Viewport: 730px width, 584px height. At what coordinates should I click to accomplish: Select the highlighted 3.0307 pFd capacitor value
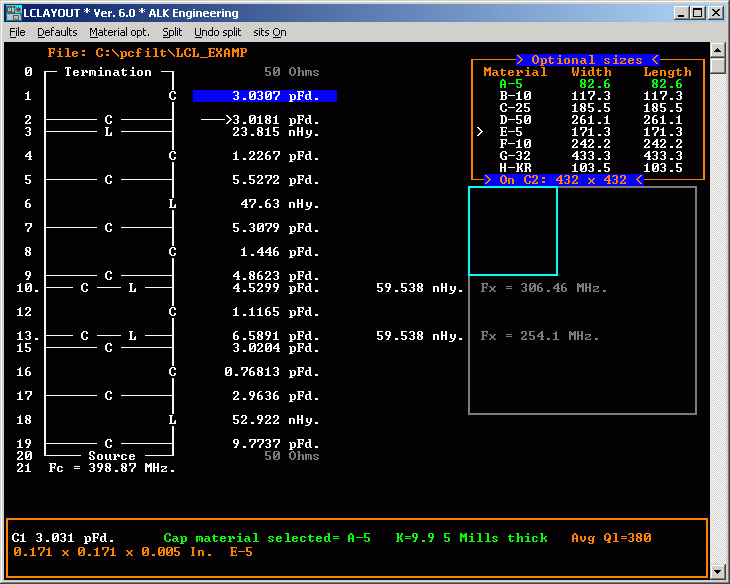point(264,96)
